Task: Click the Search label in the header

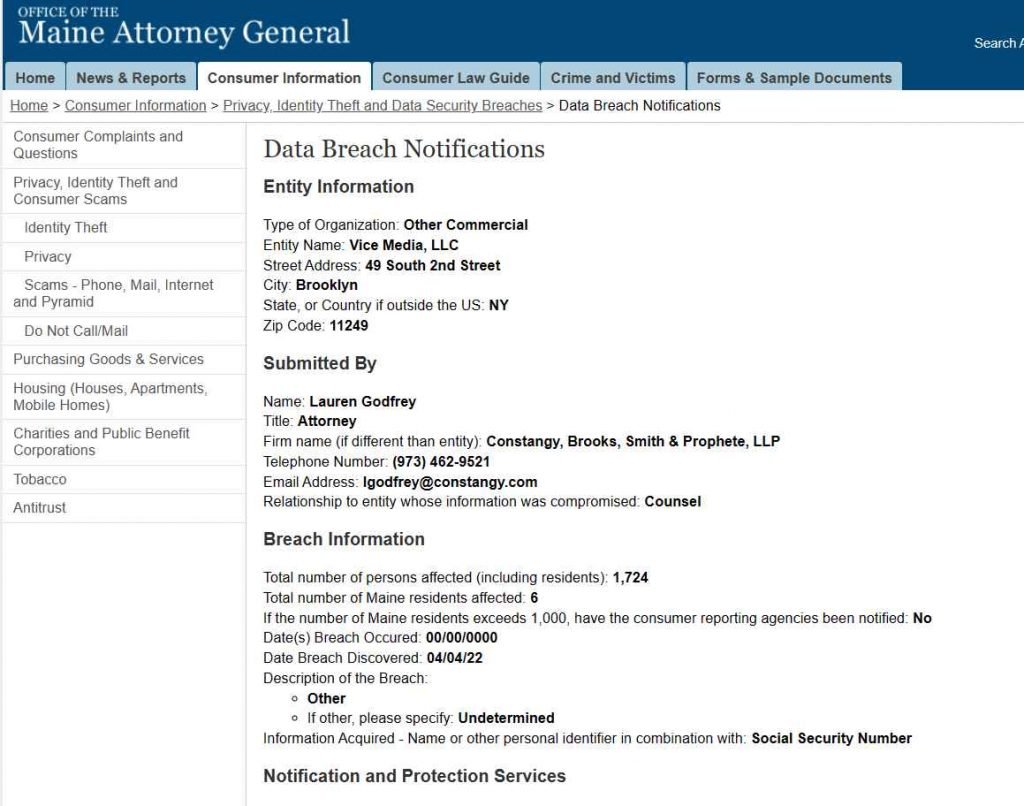Action: (x=997, y=43)
